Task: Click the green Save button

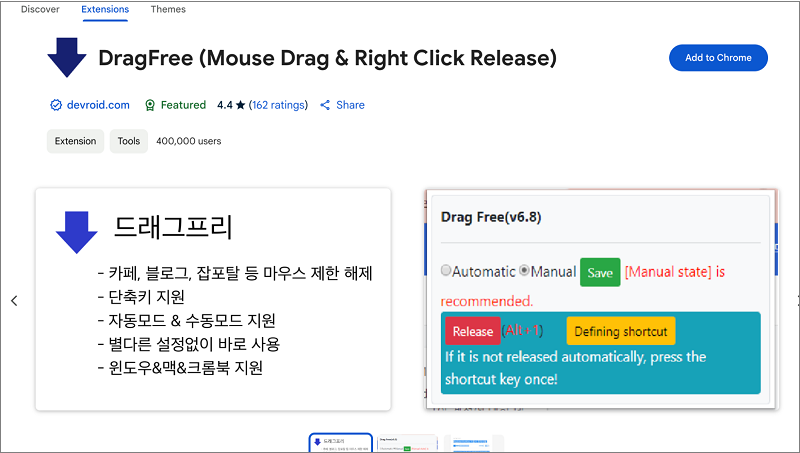Action: pyautogui.click(x=600, y=272)
